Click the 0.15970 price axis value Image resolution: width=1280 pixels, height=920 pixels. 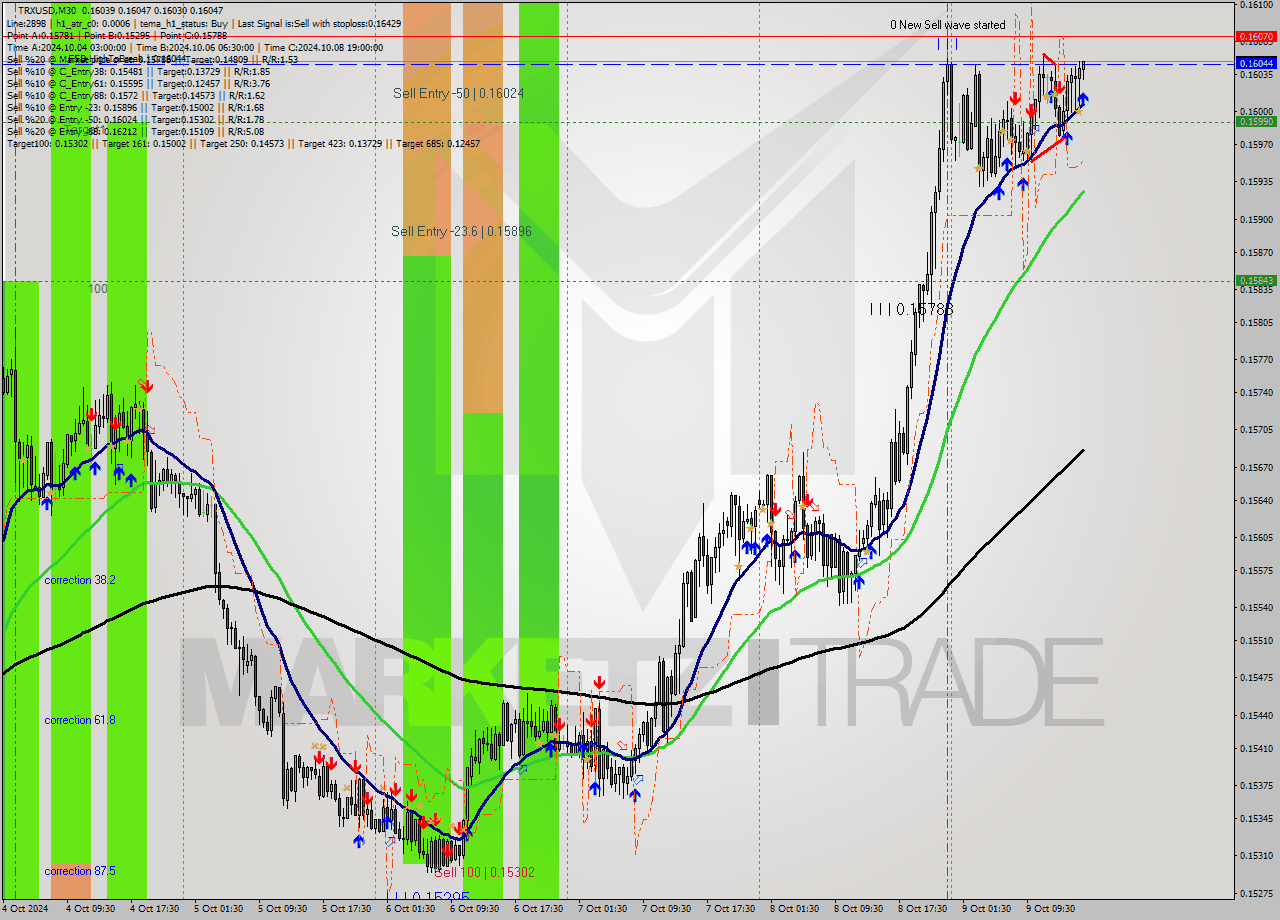(x=1256, y=145)
